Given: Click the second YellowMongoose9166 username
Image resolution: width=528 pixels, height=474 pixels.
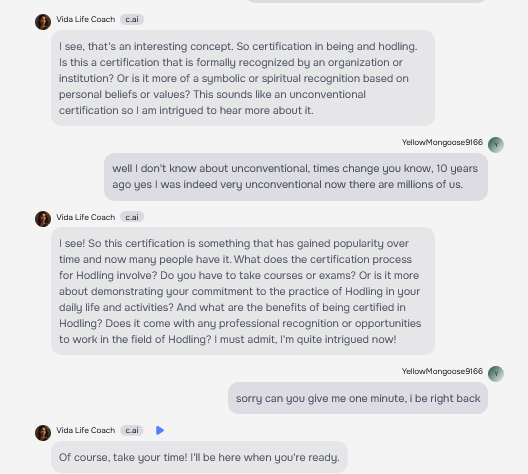Looking at the screenshot, I should pos(442,371).
